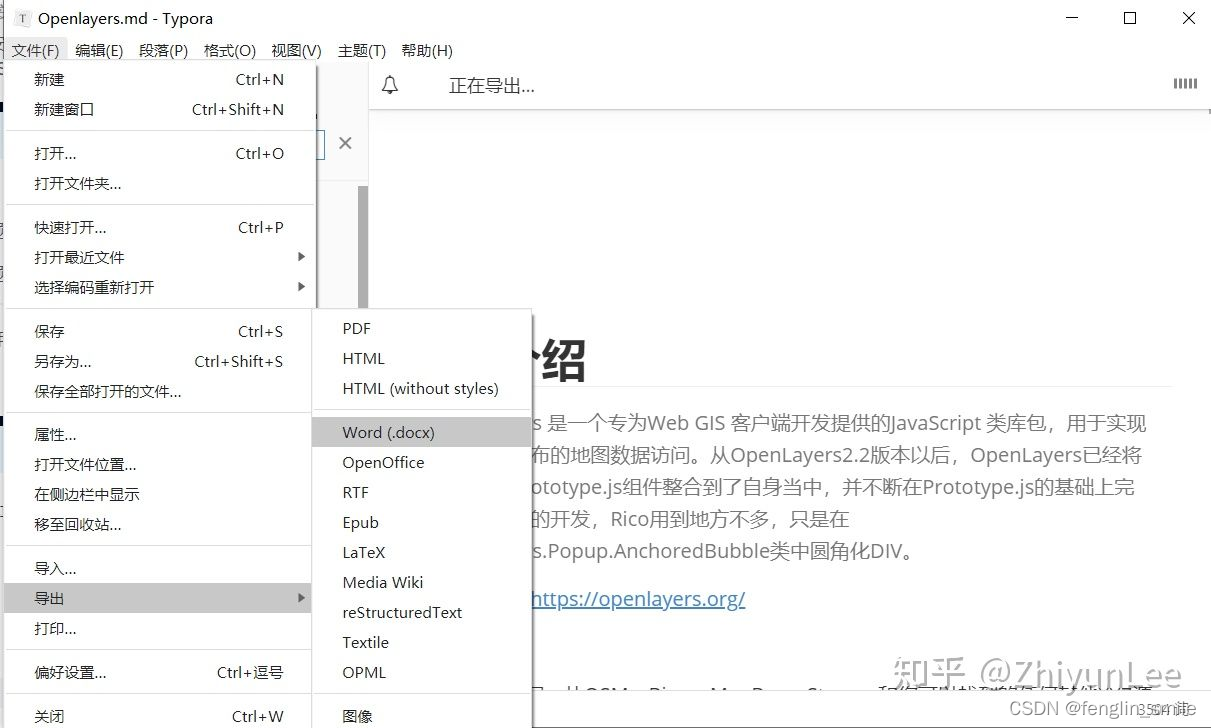Expand the 导出 submenu entry
This screenshot has width=1211, height=728.
coord(160,598)
